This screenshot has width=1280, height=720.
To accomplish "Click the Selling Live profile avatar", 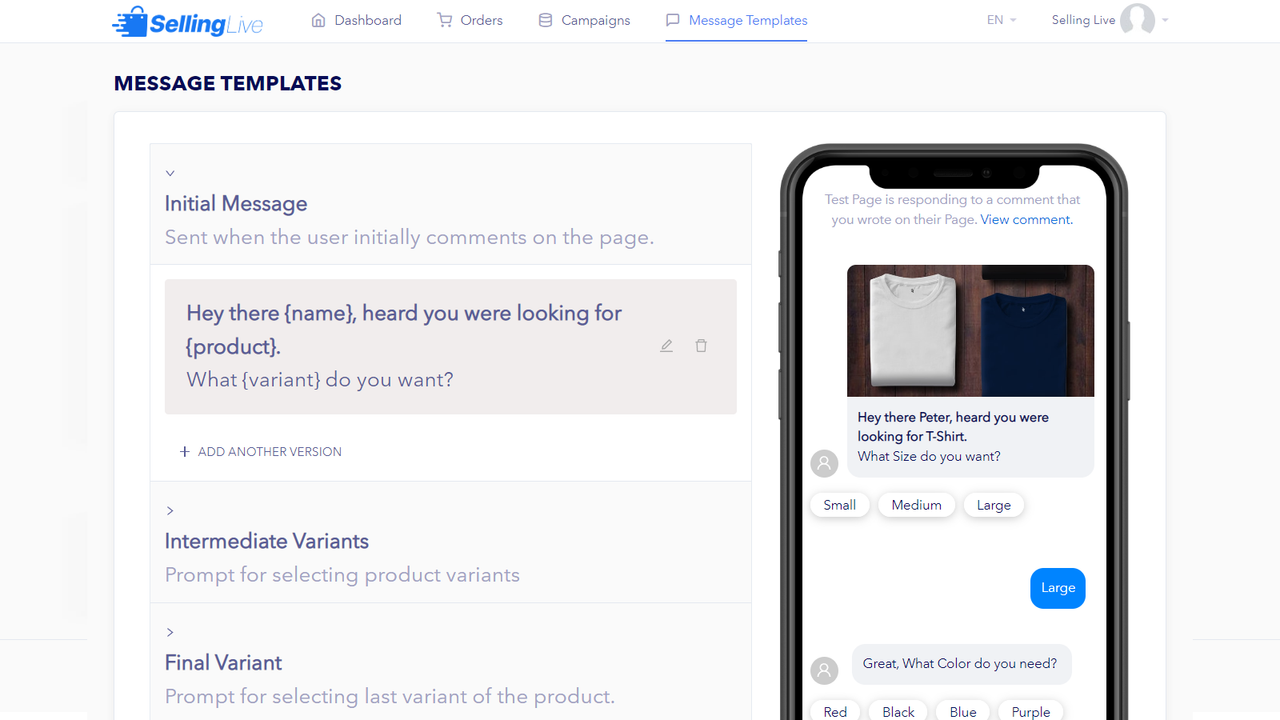I will tap(1140, 20).
